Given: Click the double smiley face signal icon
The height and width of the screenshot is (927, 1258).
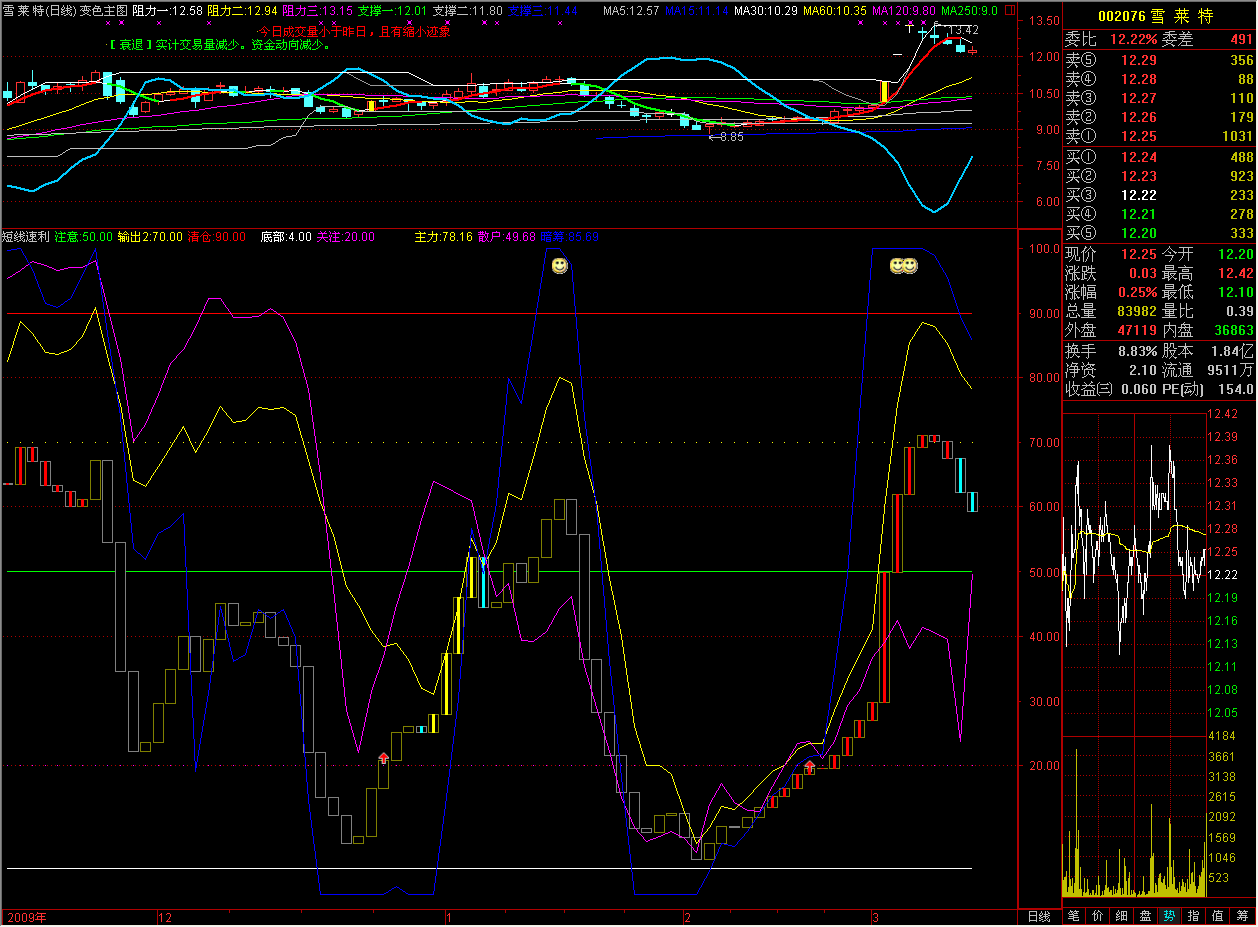Looking at the screenshot, I should pyautogui.click(x=904, y=266).
